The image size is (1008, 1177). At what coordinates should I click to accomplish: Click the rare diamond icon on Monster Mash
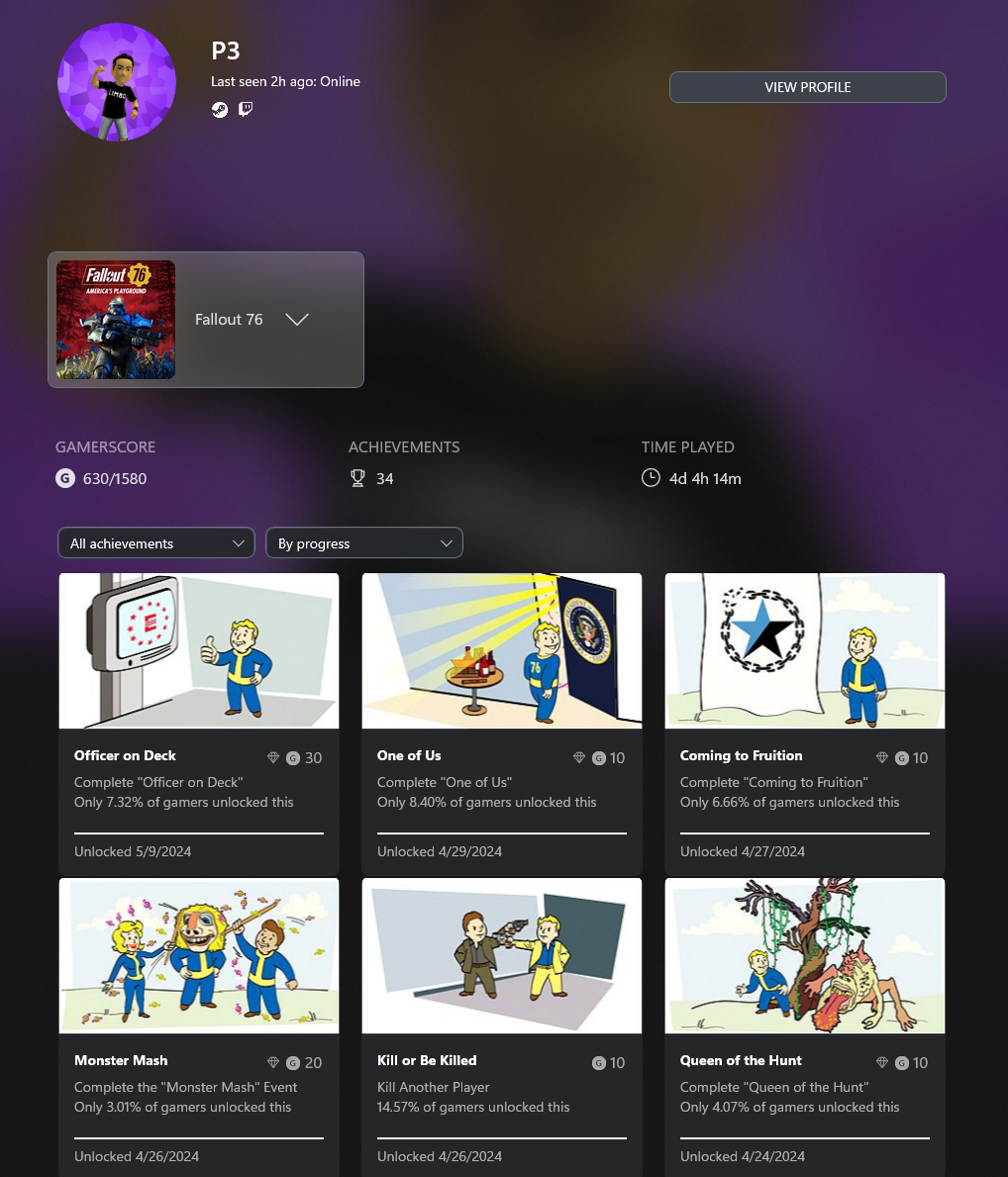coord(273,1062)
